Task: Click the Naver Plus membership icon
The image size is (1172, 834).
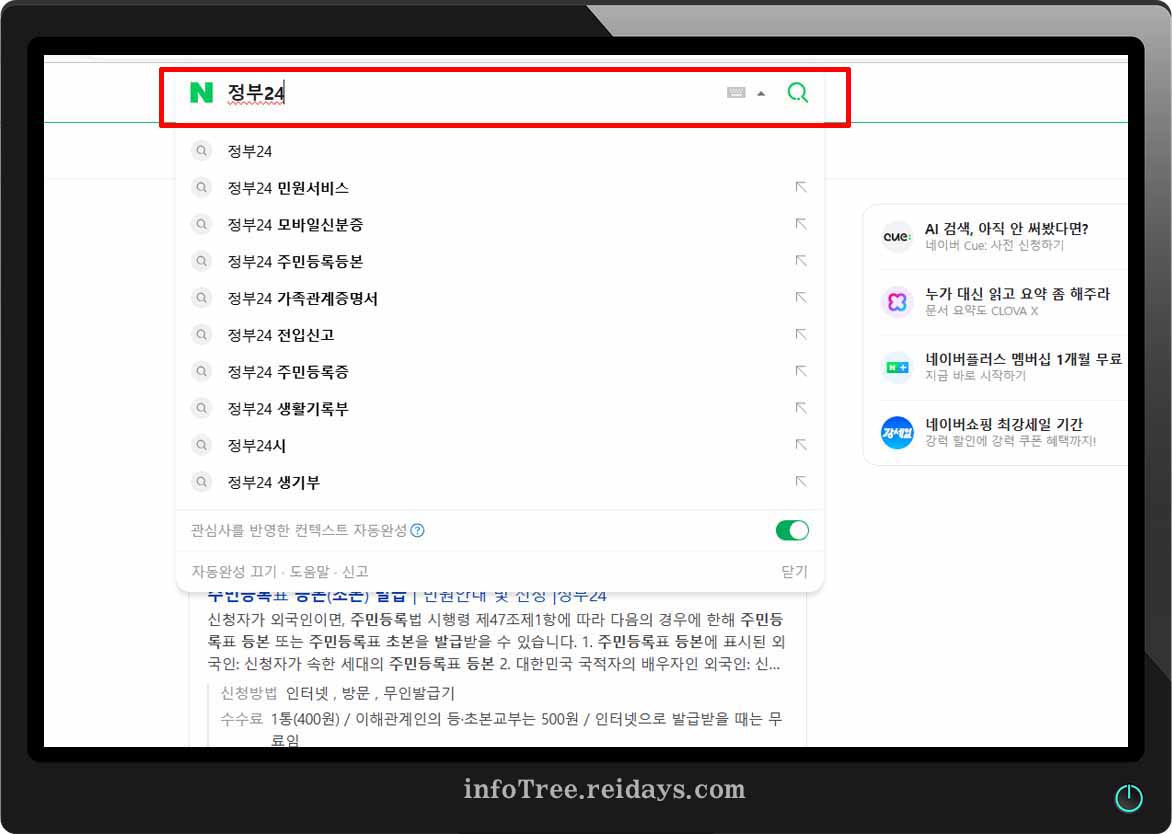Action: coord(897,368)
